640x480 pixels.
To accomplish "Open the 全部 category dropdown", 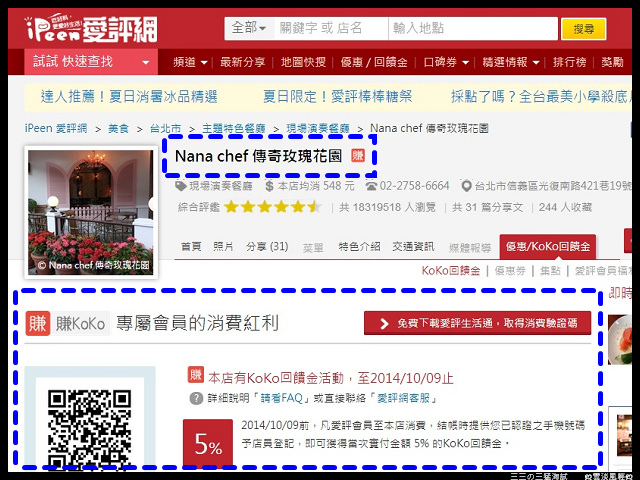I will coord(249,28).
